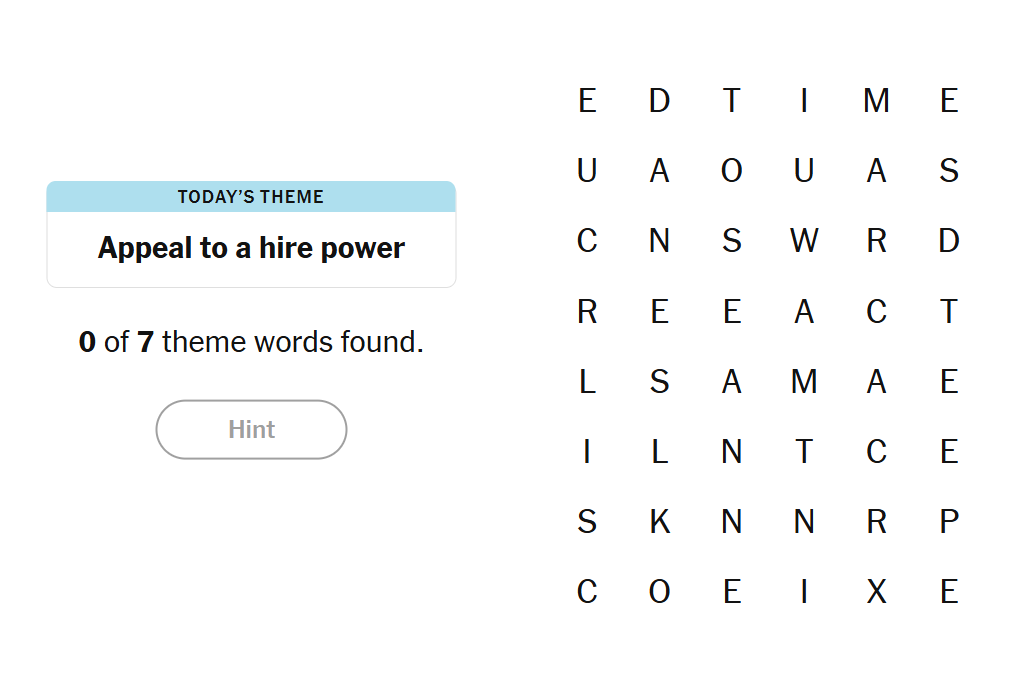Viewport: 1032px width, 689px height.
Task: Select the T in the top row
Action: tap(731, 101)
